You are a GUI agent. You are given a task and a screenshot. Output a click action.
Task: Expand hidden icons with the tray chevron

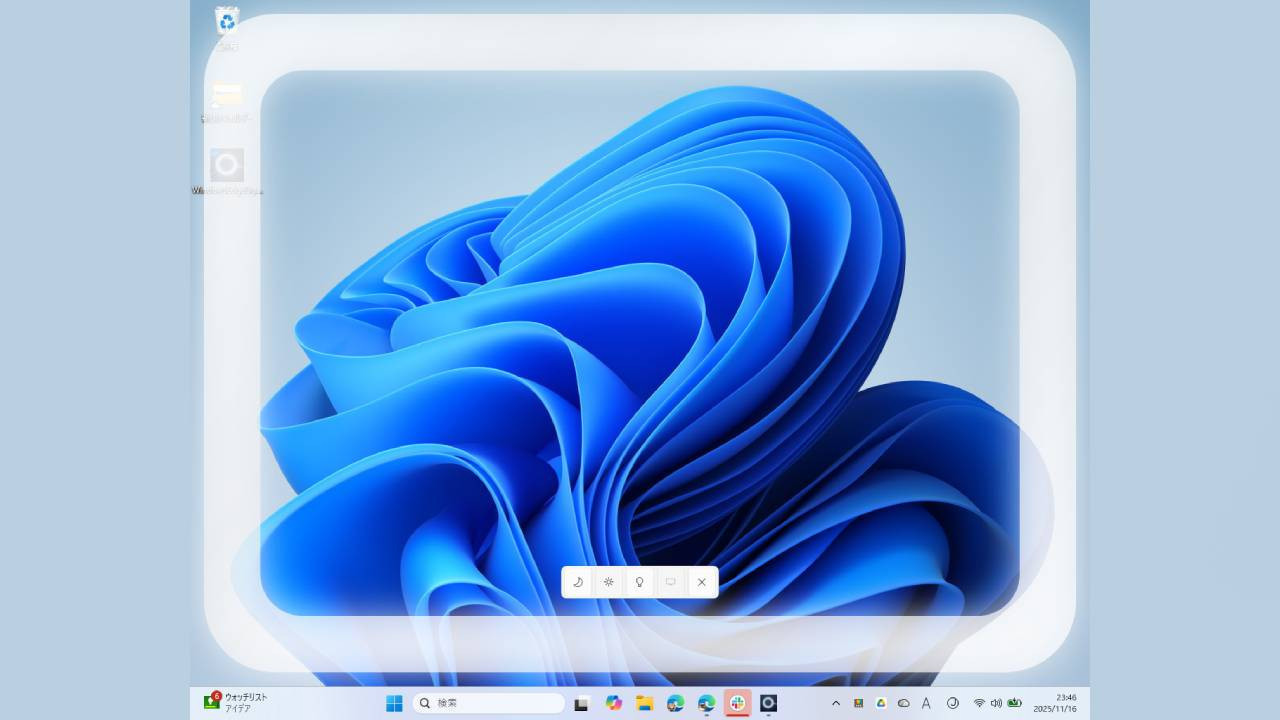835,703
